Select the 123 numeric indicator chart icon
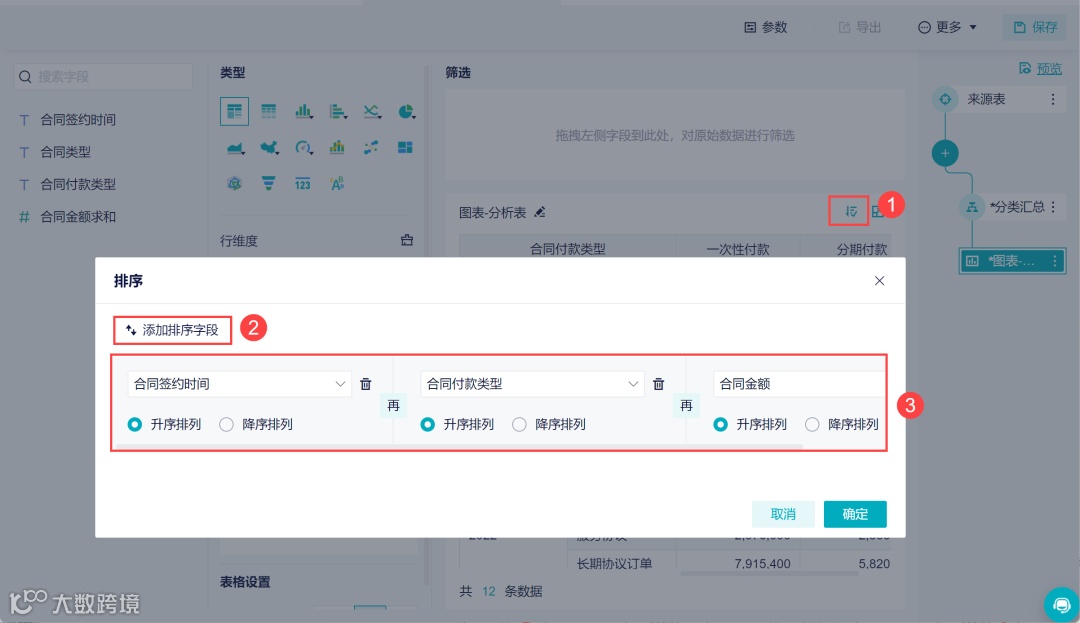Viewport: 1080px width, 623px height. pos(302,183)
